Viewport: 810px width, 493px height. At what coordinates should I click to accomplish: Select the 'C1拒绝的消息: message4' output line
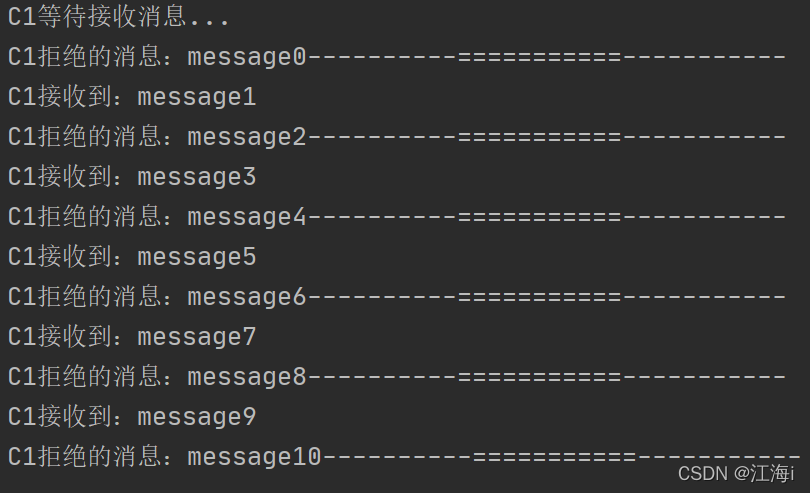click(x=397, y=217)
